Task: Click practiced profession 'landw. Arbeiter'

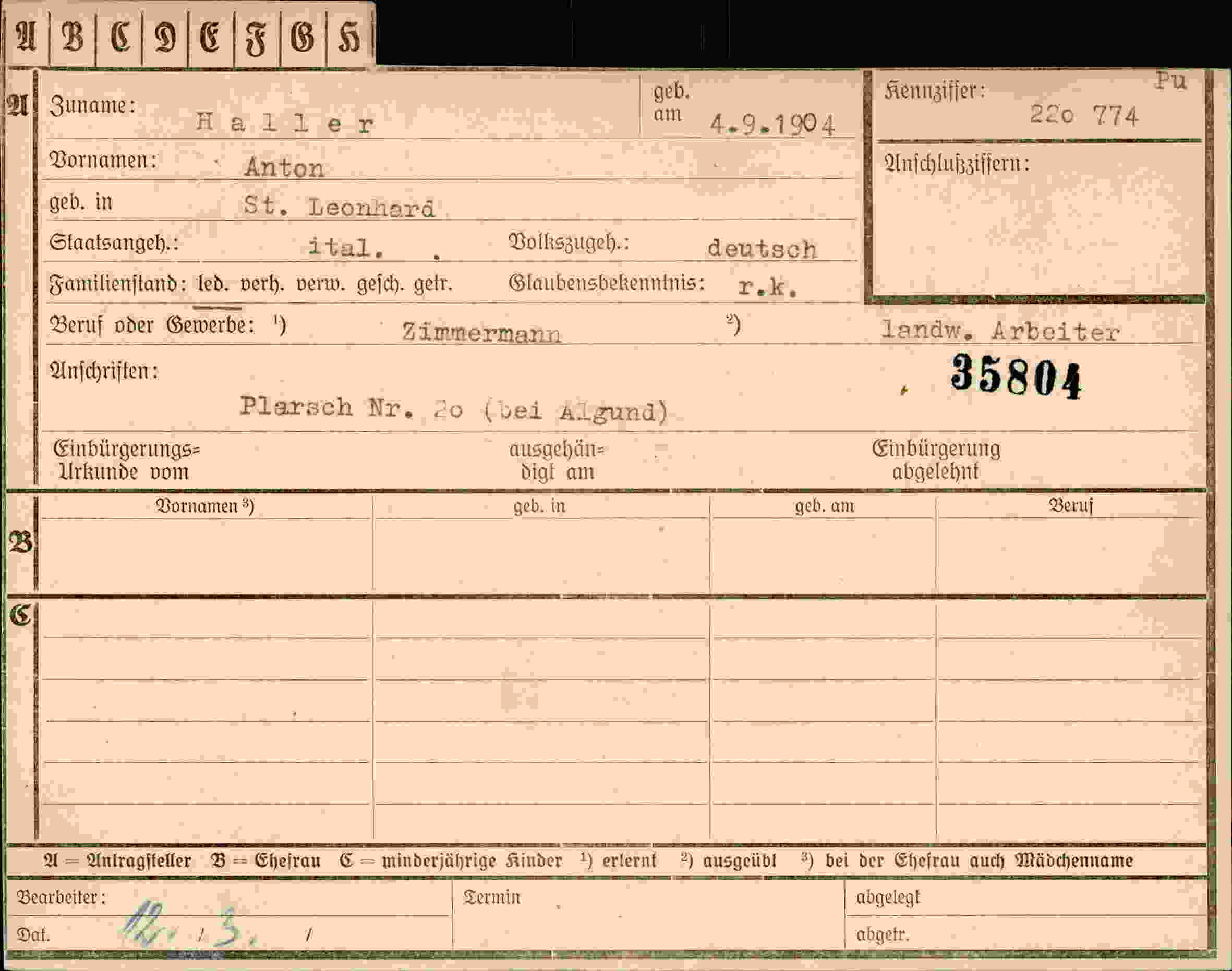Action: [x=1000, y=331]
